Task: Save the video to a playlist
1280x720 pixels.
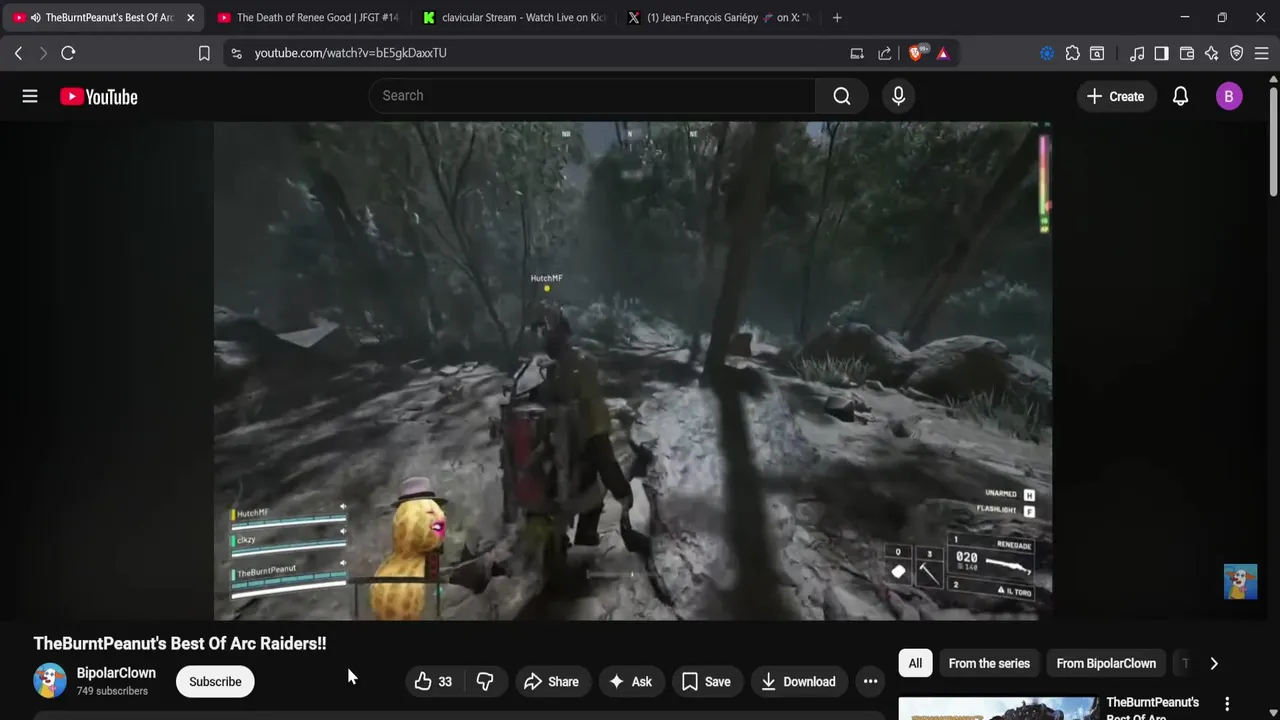Action: [x=706, y=682]
